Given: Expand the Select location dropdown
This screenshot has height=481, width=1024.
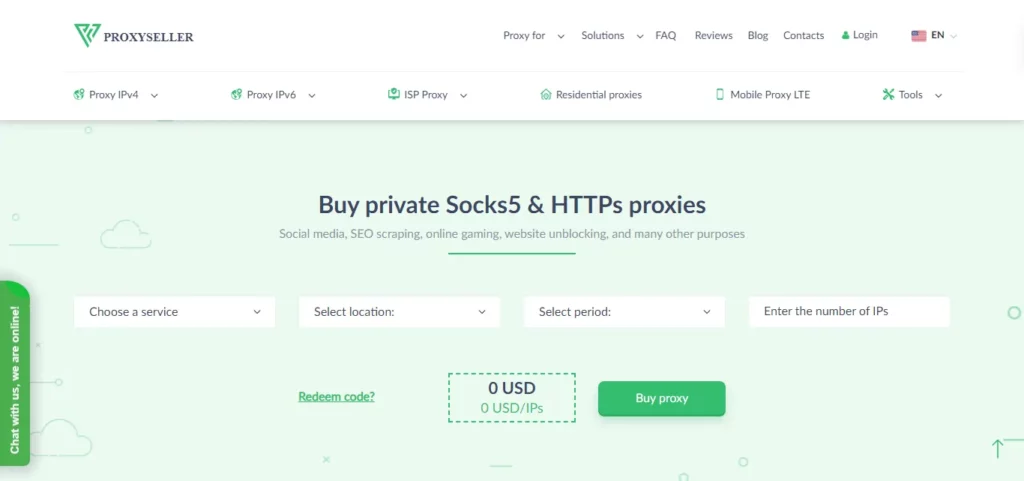Looking at the screenshot, I should [399, 312].
